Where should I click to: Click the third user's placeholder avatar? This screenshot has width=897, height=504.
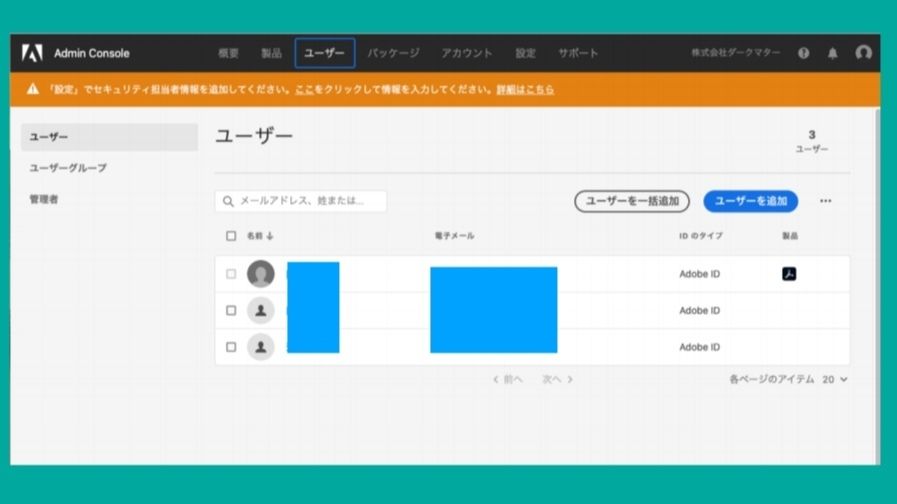point(260,347)
